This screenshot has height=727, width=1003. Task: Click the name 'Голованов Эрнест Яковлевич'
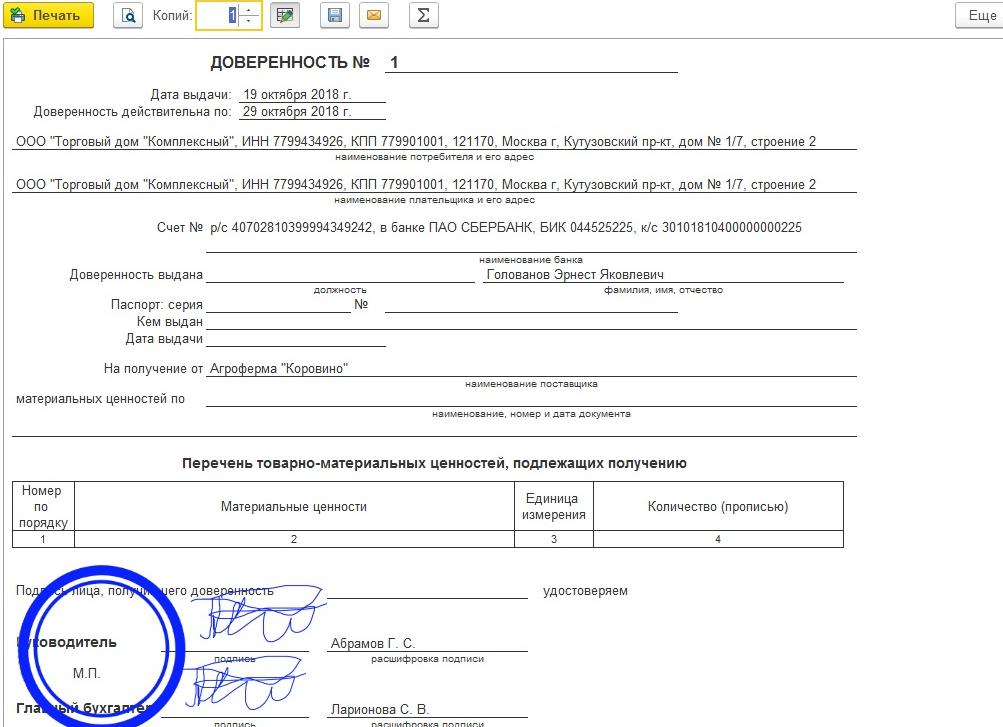[x=575, y=274]
